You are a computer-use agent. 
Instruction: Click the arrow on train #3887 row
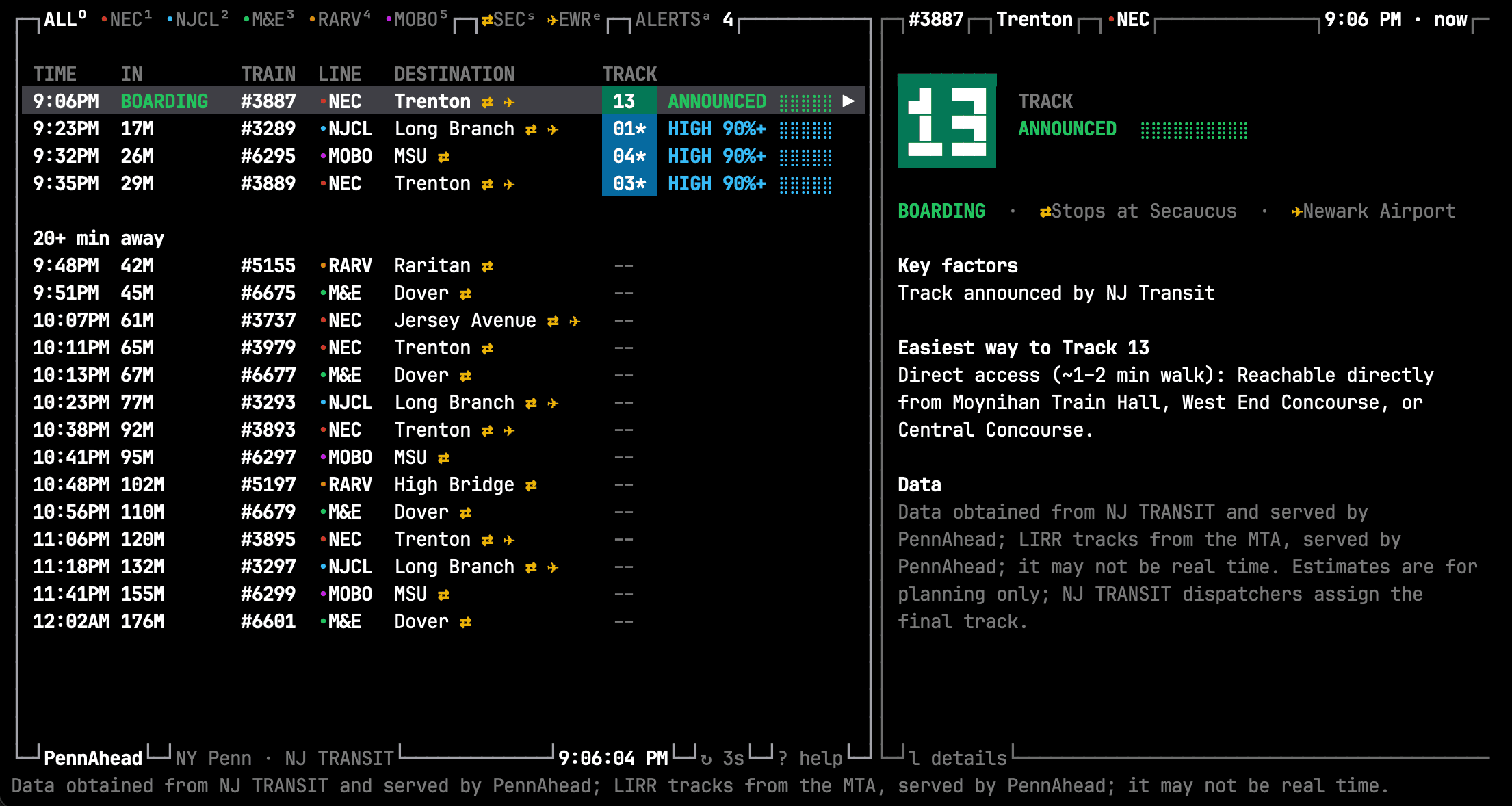tap(848, 101)
